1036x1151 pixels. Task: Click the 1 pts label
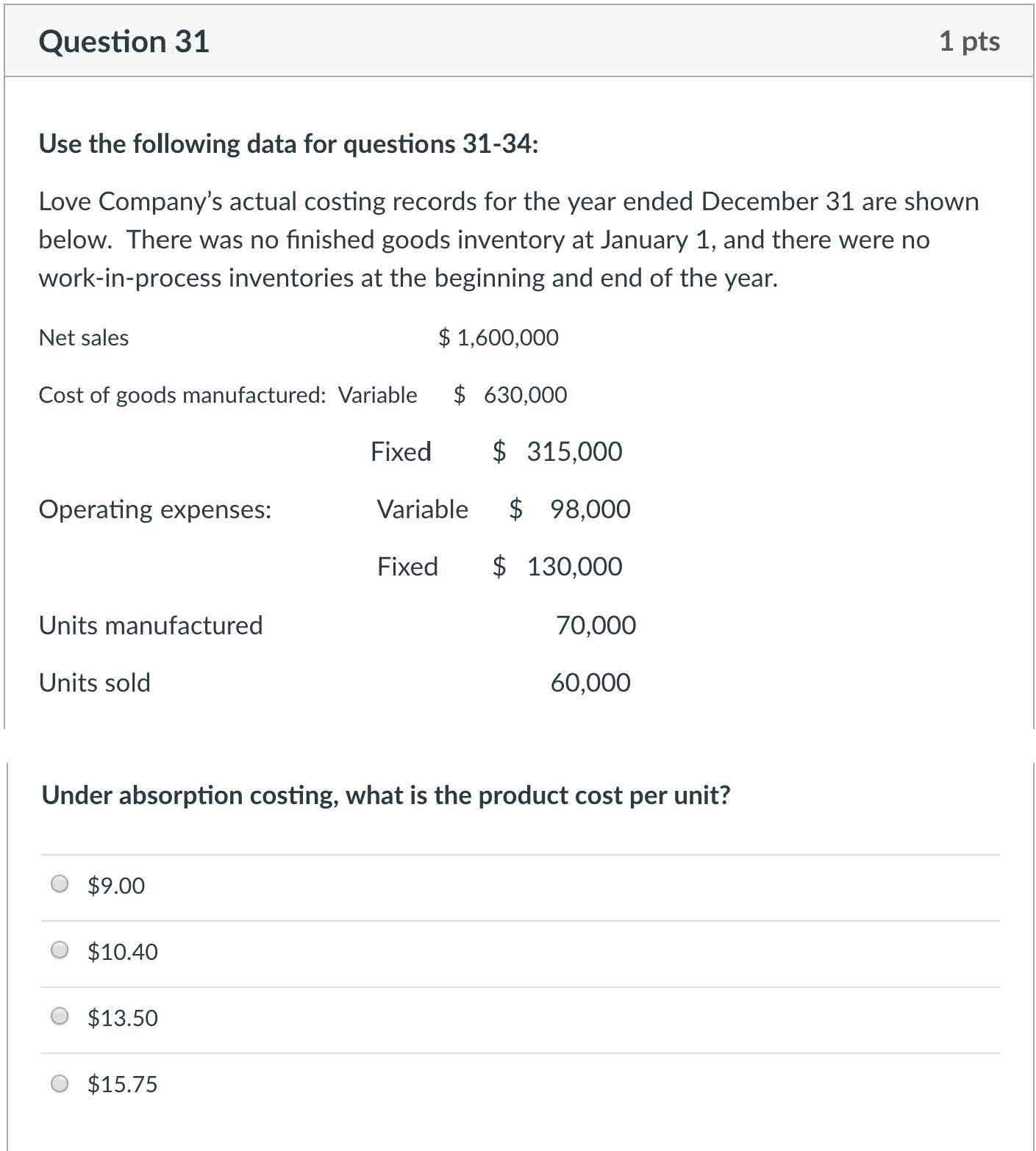(969, 41)
